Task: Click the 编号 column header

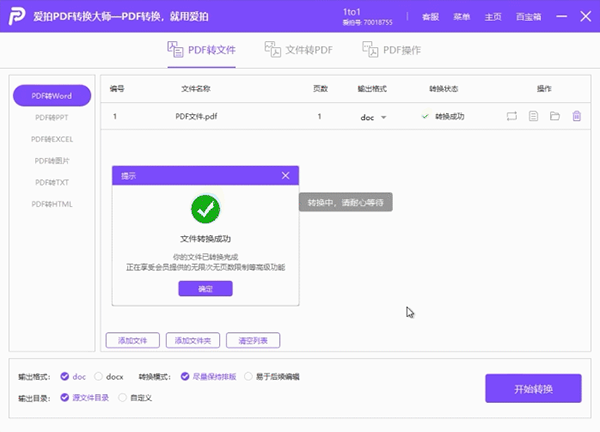Action: pyautogui.click(x=117, y=89)
